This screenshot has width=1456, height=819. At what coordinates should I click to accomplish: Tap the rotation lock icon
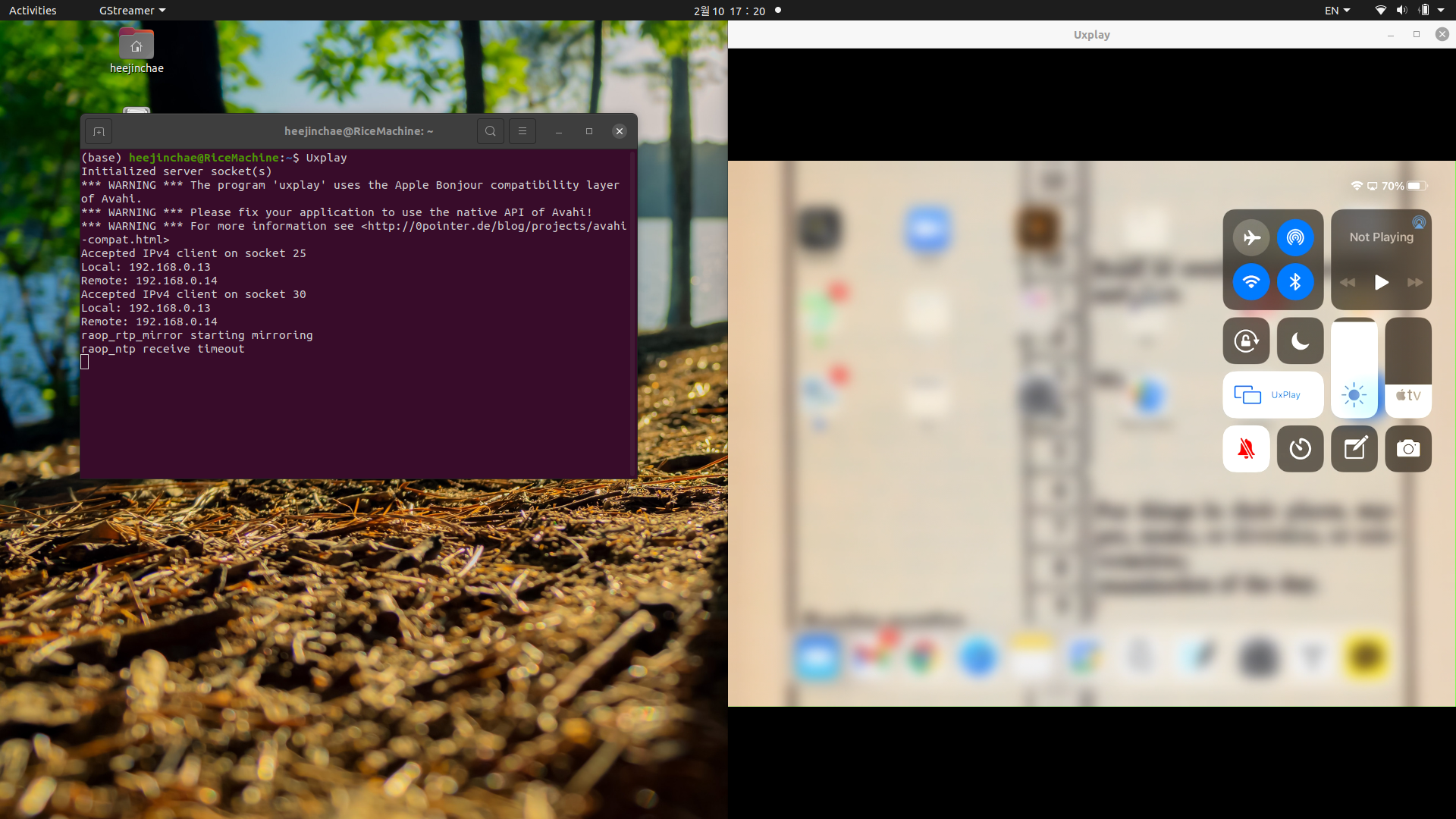coord(1246,341)
